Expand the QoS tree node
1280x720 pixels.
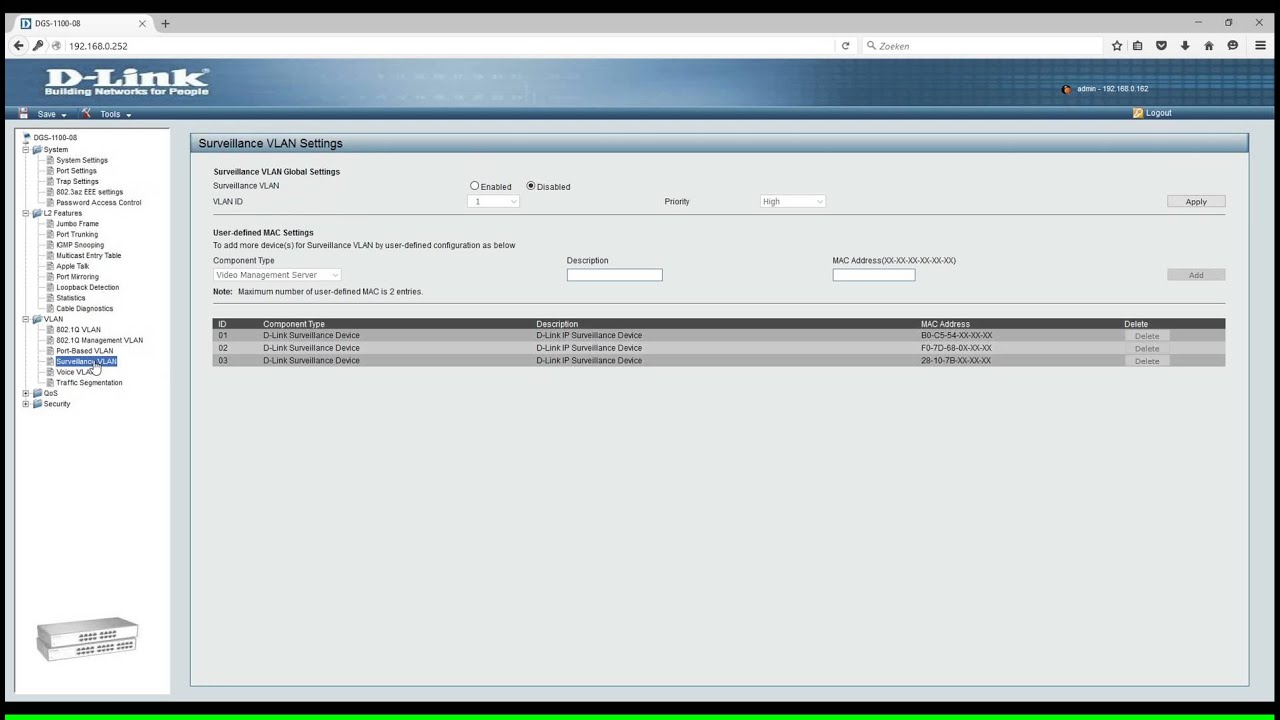[x=26, y=393]
